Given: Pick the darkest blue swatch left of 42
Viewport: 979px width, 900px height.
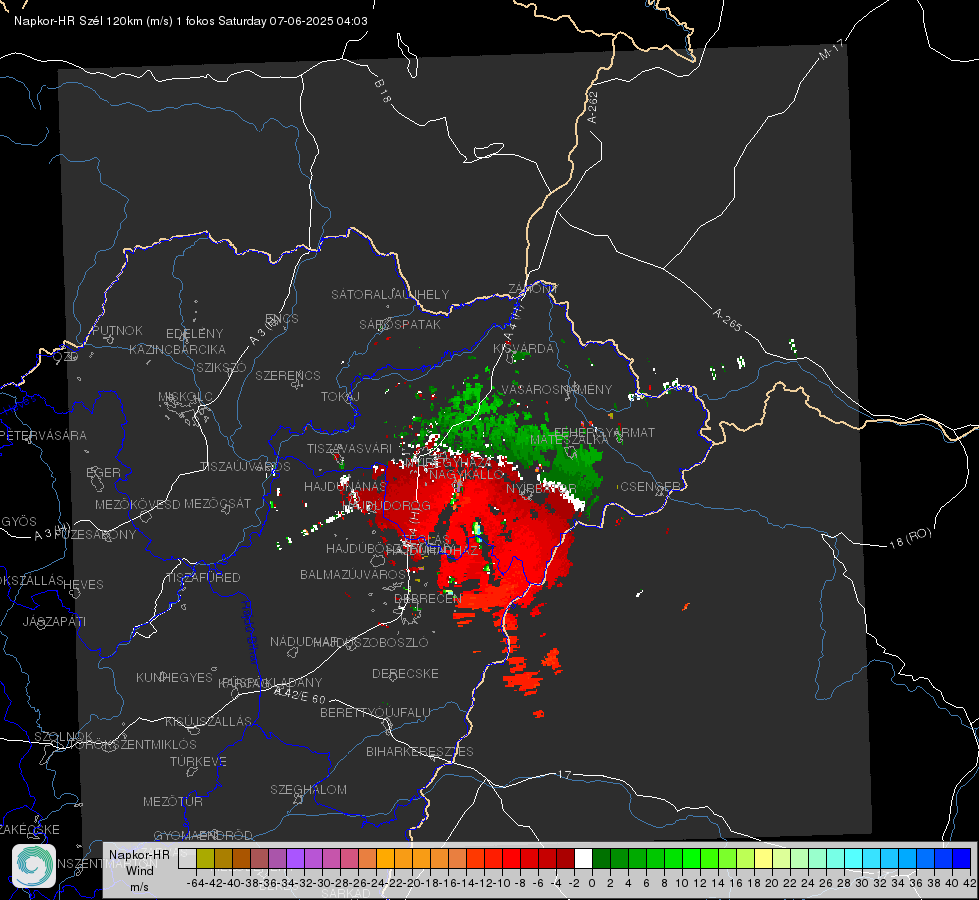Looking at the screenshot, I should tap(962, 859).
